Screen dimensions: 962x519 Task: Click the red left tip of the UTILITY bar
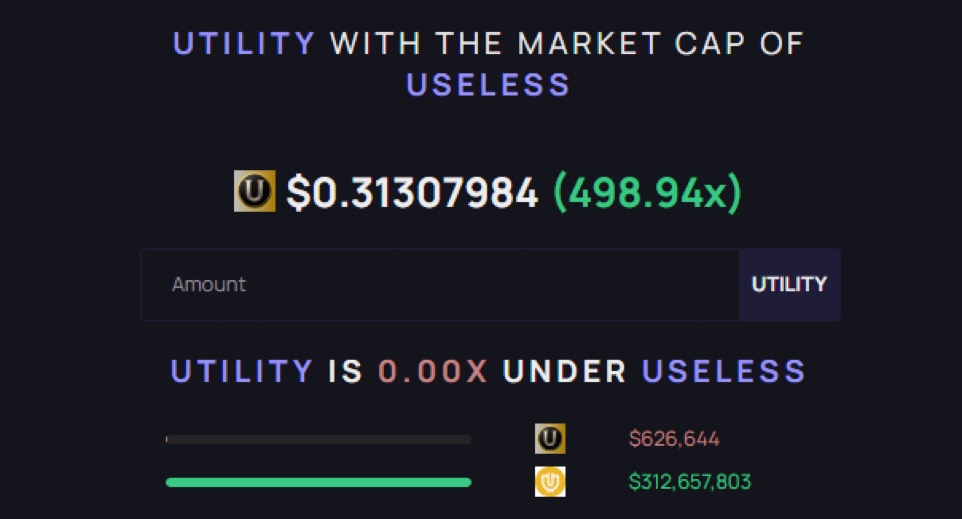click(x=167, y=439)
